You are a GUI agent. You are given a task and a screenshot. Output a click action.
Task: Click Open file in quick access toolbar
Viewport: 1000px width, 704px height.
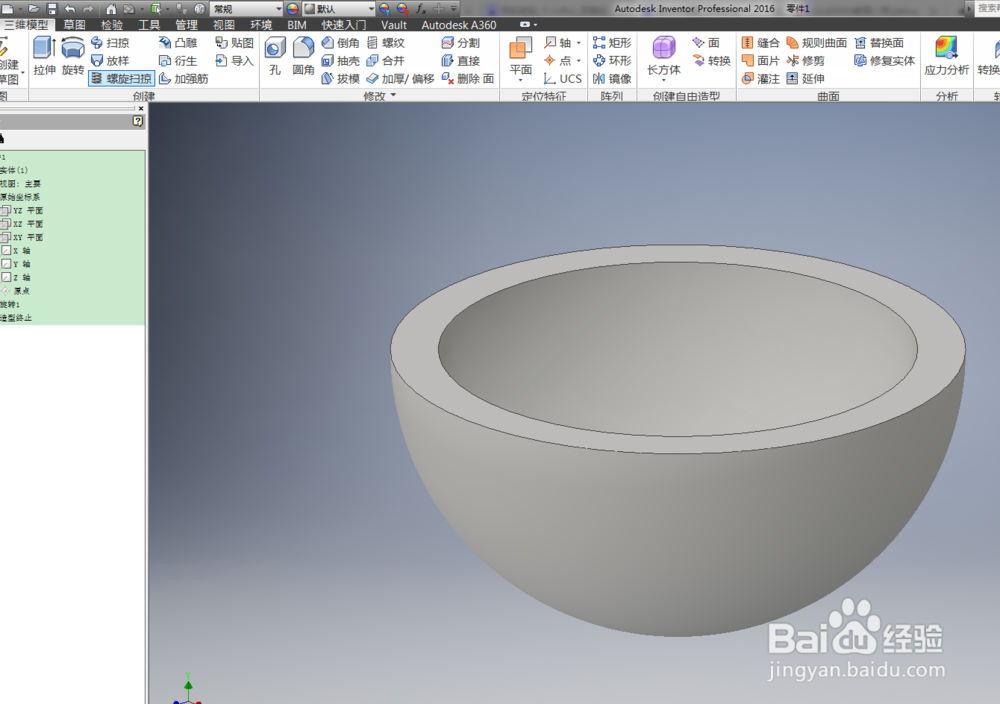pyautogui.click(x=33, y=9)
